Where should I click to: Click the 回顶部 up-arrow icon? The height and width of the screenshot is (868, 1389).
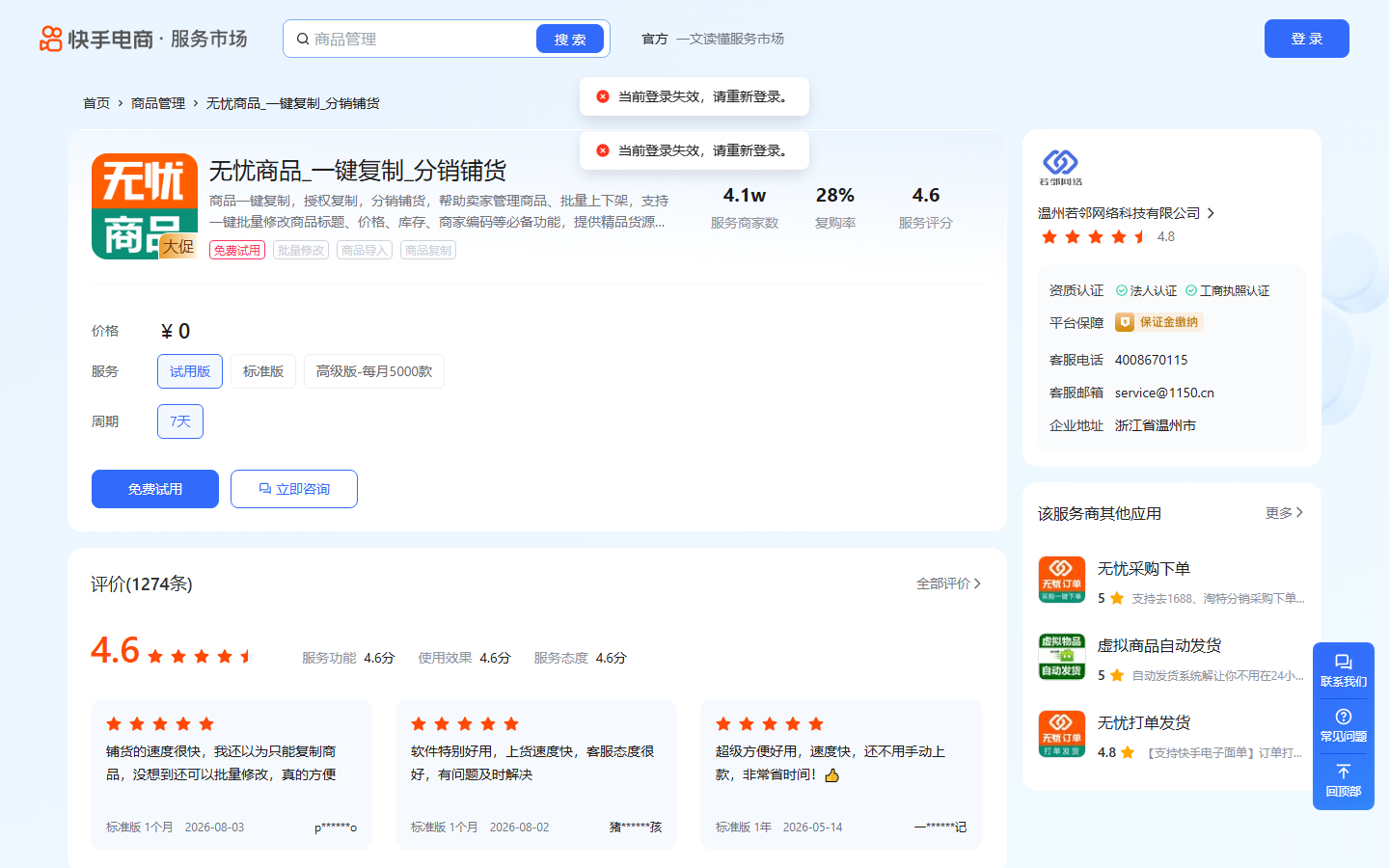pyautogui.click(x=1344, y=772)
